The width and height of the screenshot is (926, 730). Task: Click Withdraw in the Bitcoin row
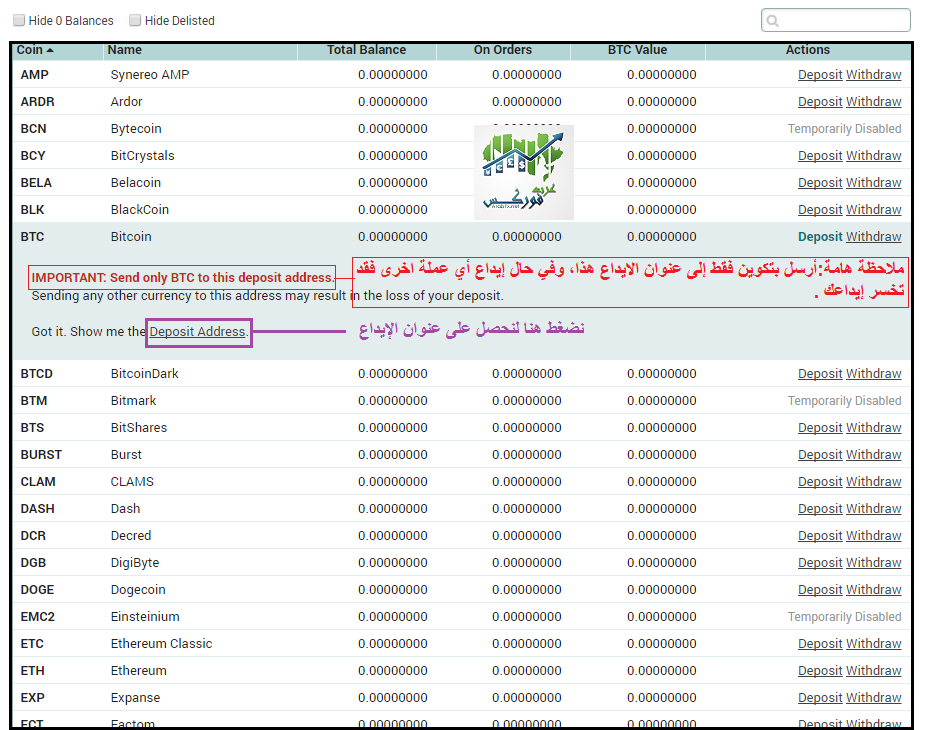tap(874, 237)
